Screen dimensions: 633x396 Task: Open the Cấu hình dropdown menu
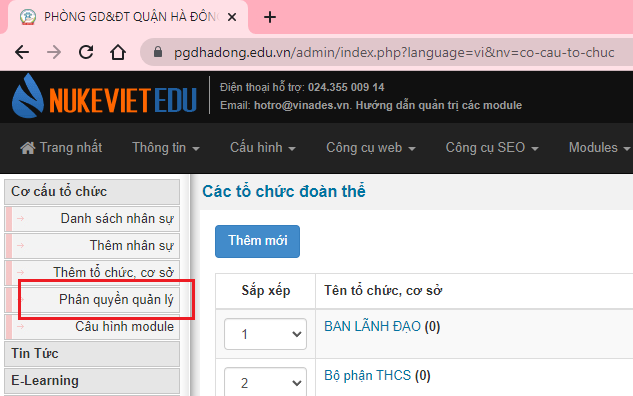263,148
